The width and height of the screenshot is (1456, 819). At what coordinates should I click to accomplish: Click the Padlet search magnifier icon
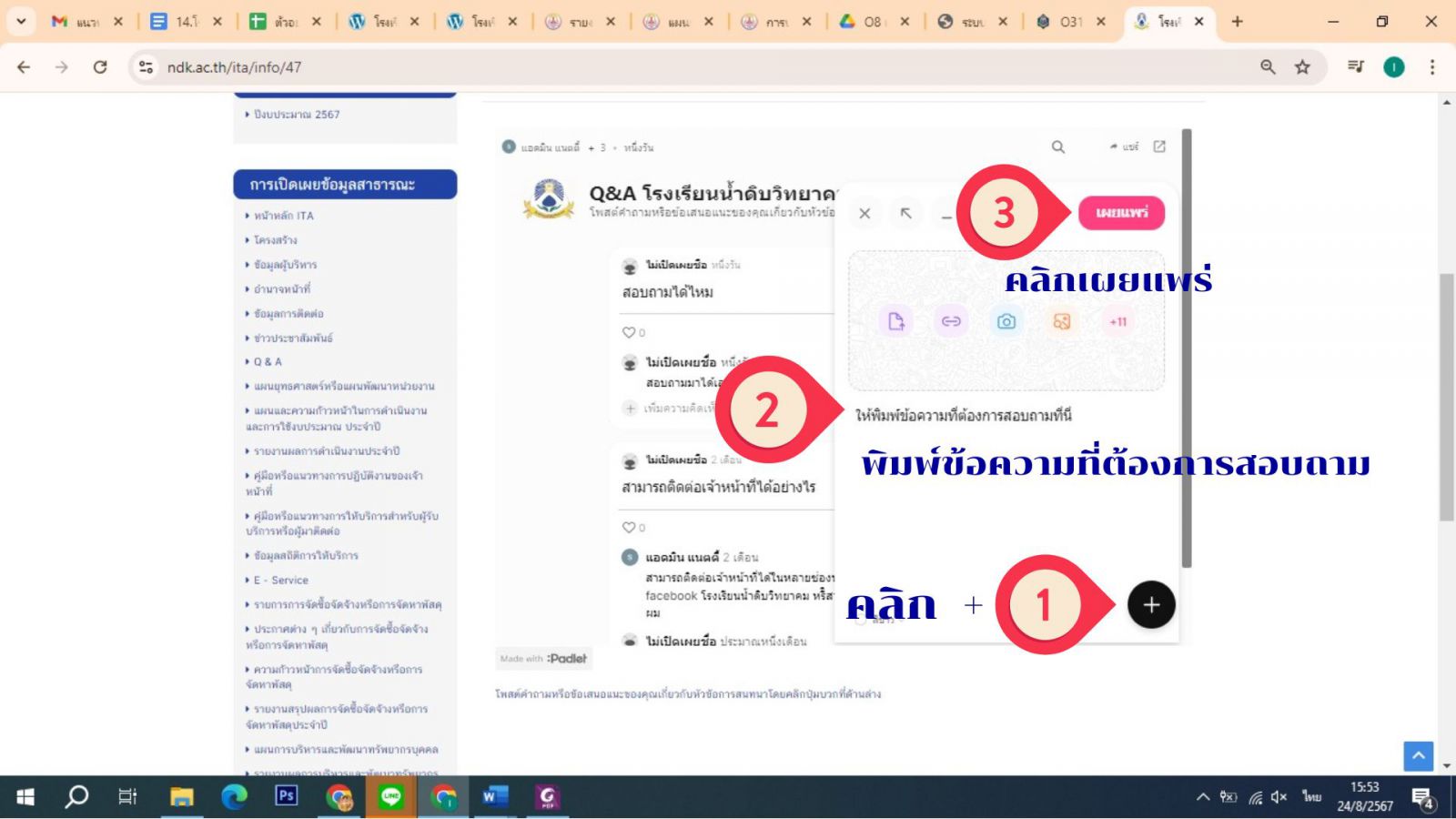(x=1058, y=147)
